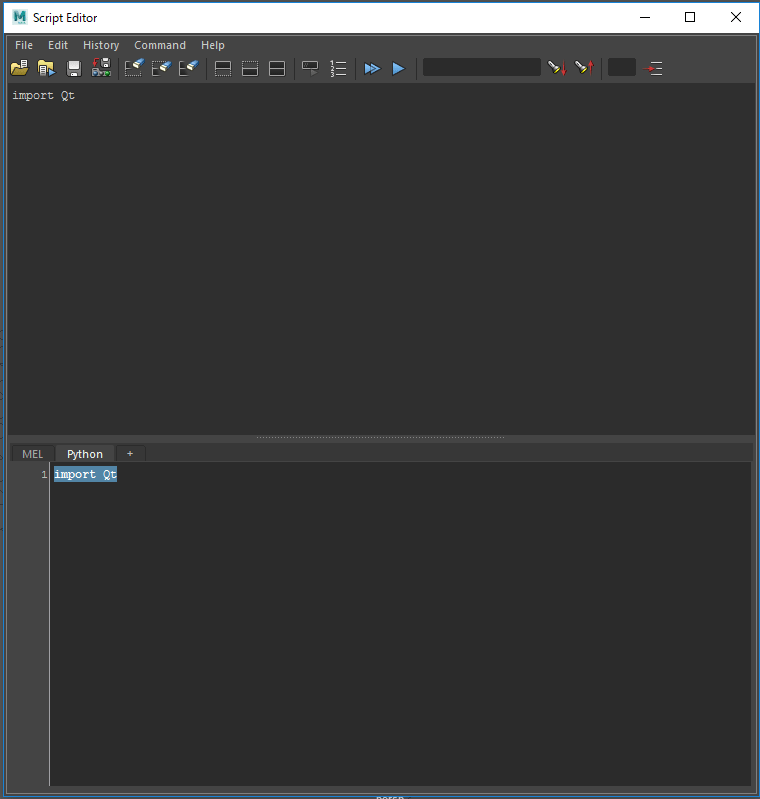Run the script with Execute play icon
The height and width of the screenshot is (799, 760).
399,68
